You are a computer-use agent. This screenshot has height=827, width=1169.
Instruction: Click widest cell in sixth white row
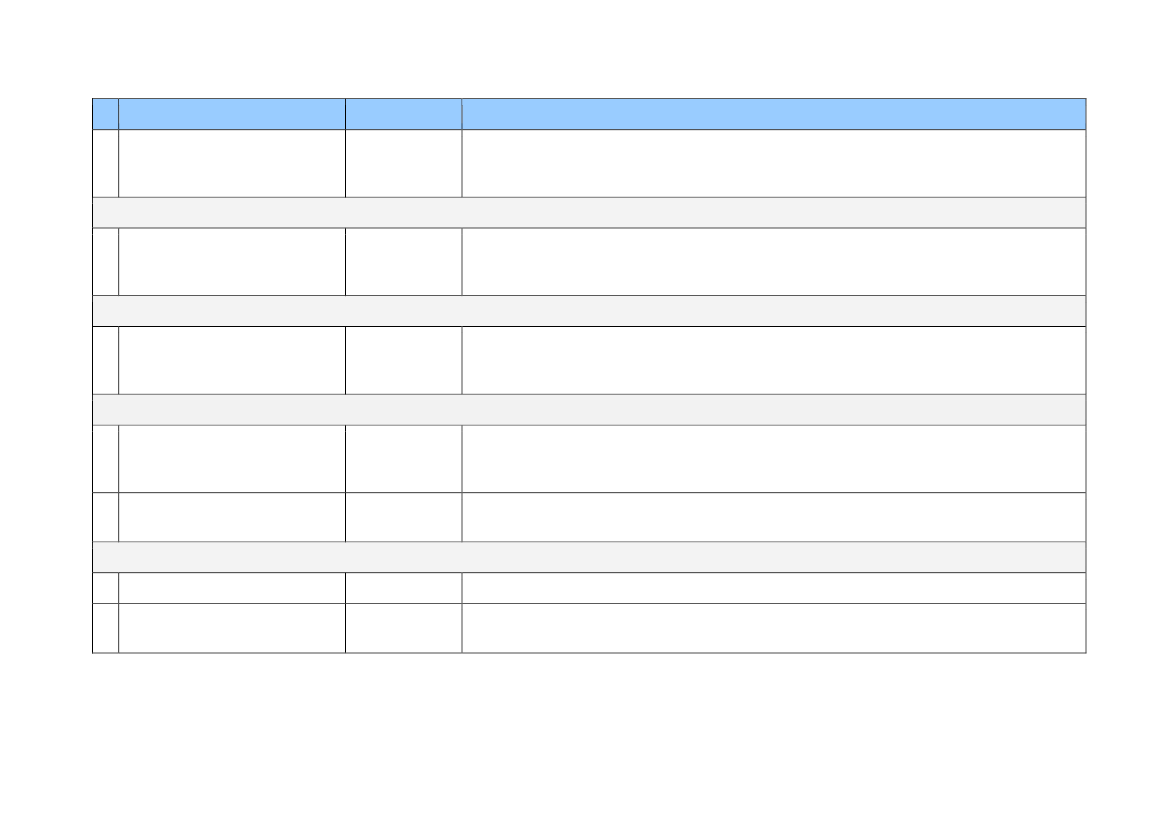click(x=773, y=588)
